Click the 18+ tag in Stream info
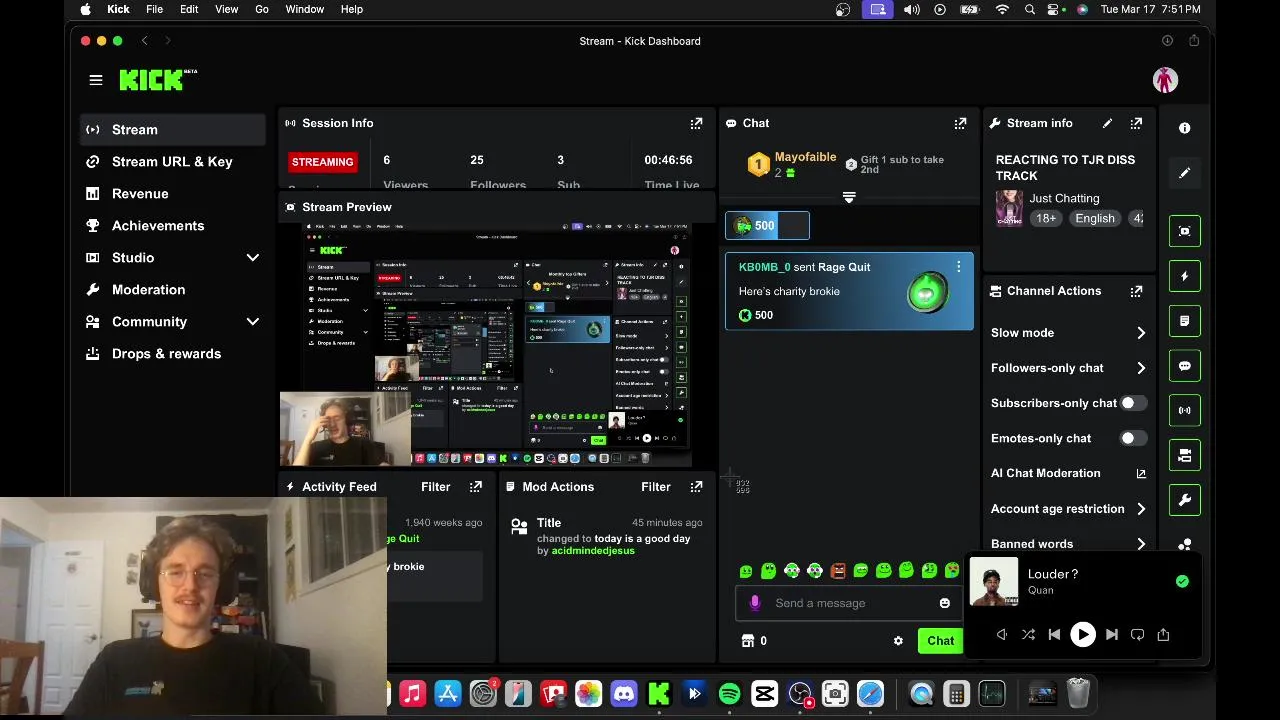The height and width of the screenshot is (720, 1280). tap(1046, 218)
